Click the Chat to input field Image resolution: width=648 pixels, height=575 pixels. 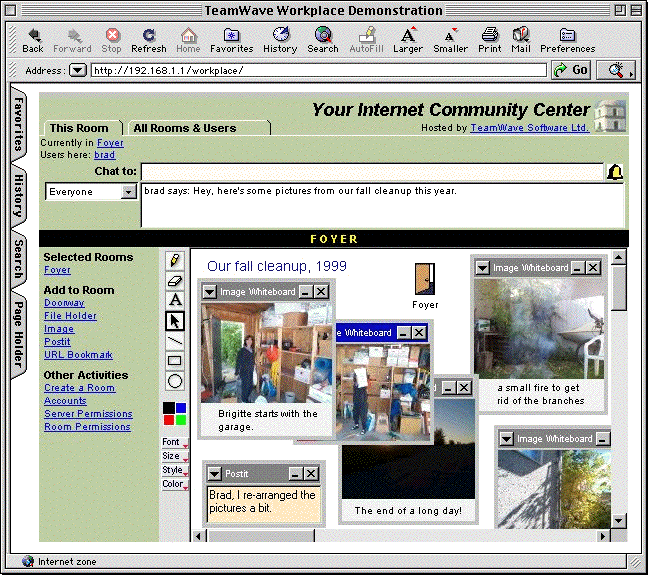point(372,172)
